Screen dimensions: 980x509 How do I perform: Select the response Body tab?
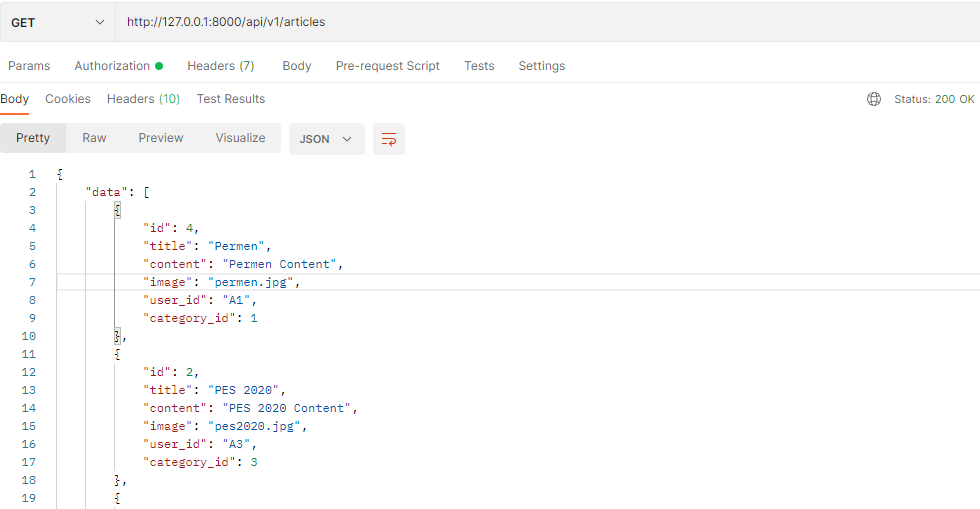click(x=14, y=99)
